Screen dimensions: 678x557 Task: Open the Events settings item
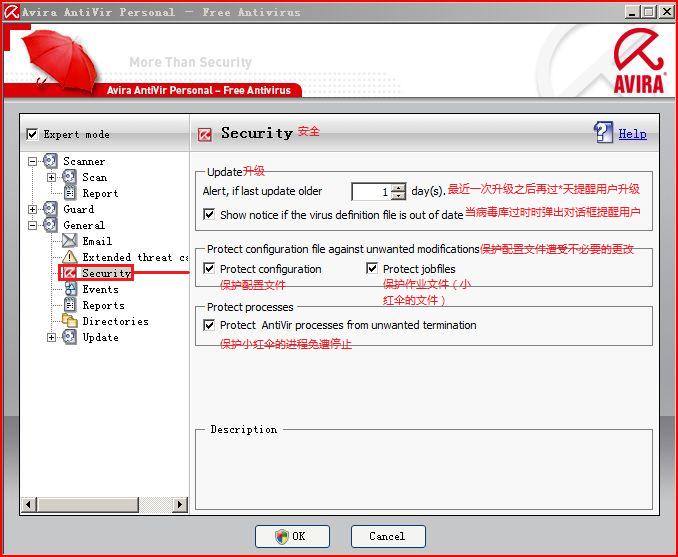(100, 289)
